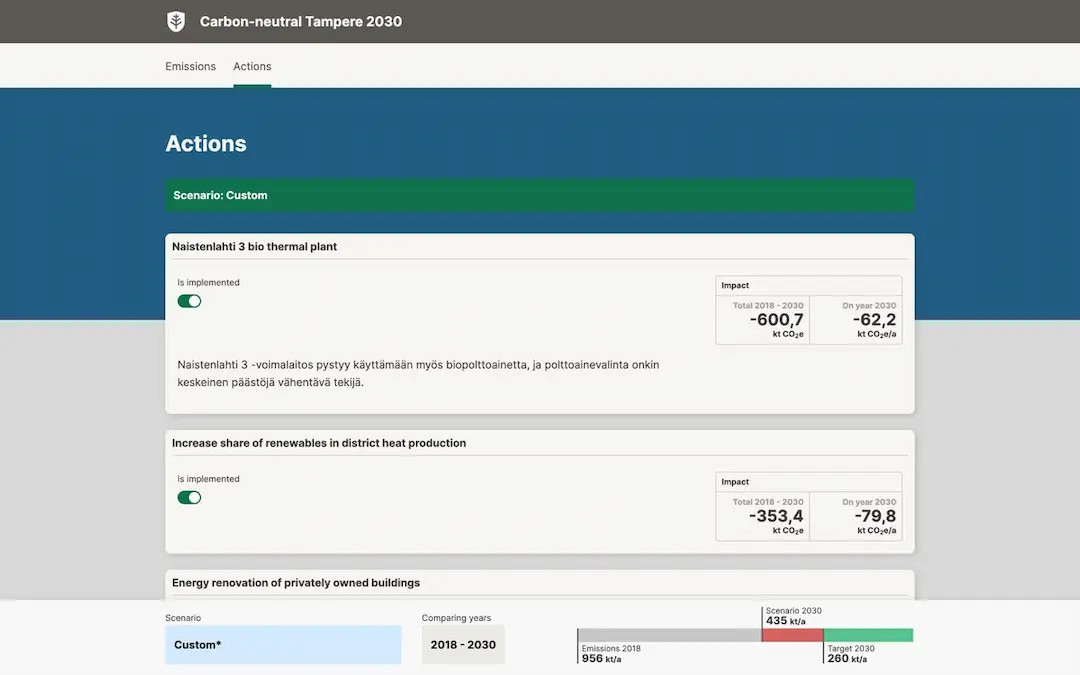The height and width of the screenshot is (675, 1080).
Task: Select the Actions tab
Action: point(252,66)
